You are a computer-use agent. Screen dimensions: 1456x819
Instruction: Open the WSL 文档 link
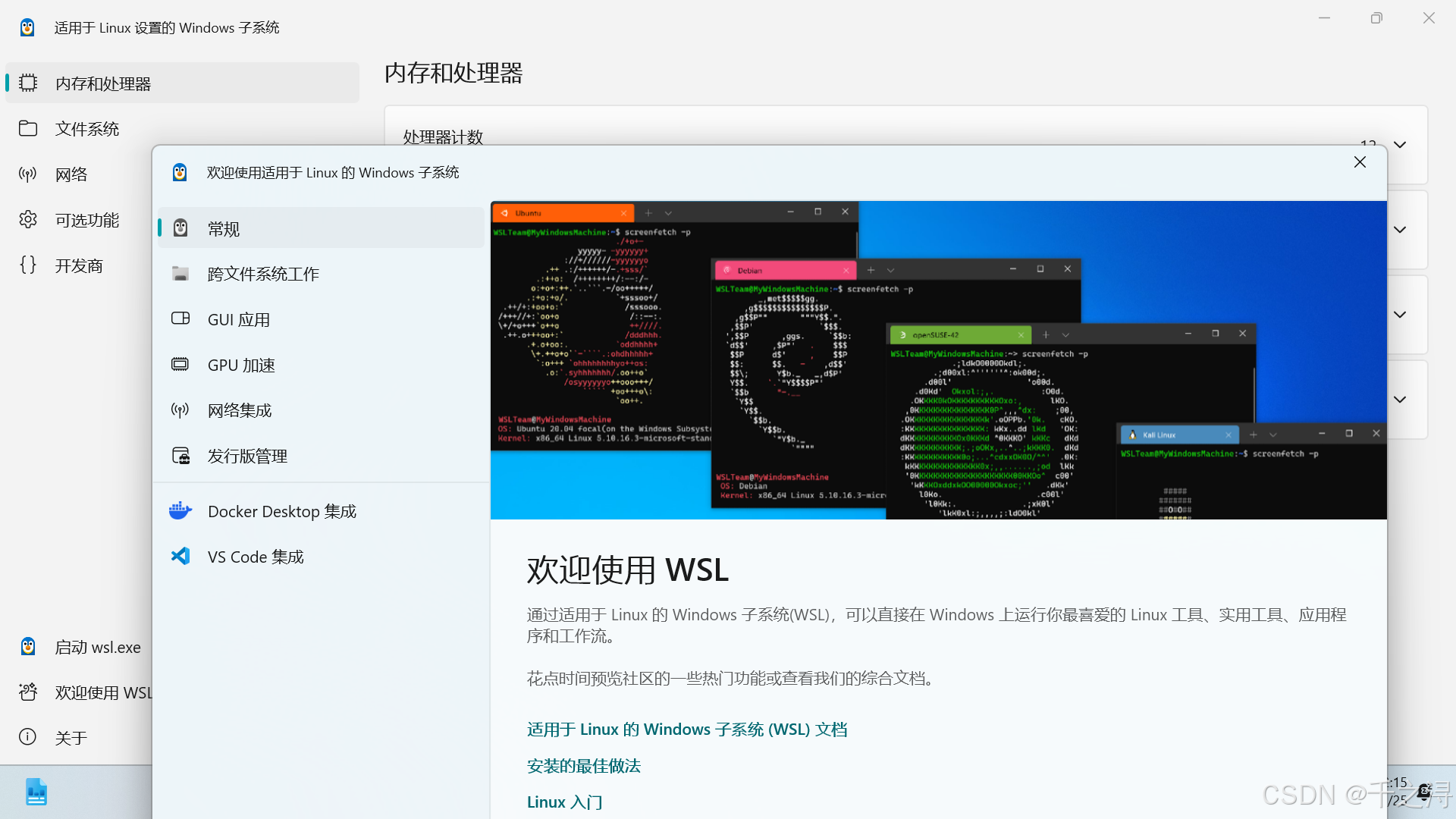(686, 730)
